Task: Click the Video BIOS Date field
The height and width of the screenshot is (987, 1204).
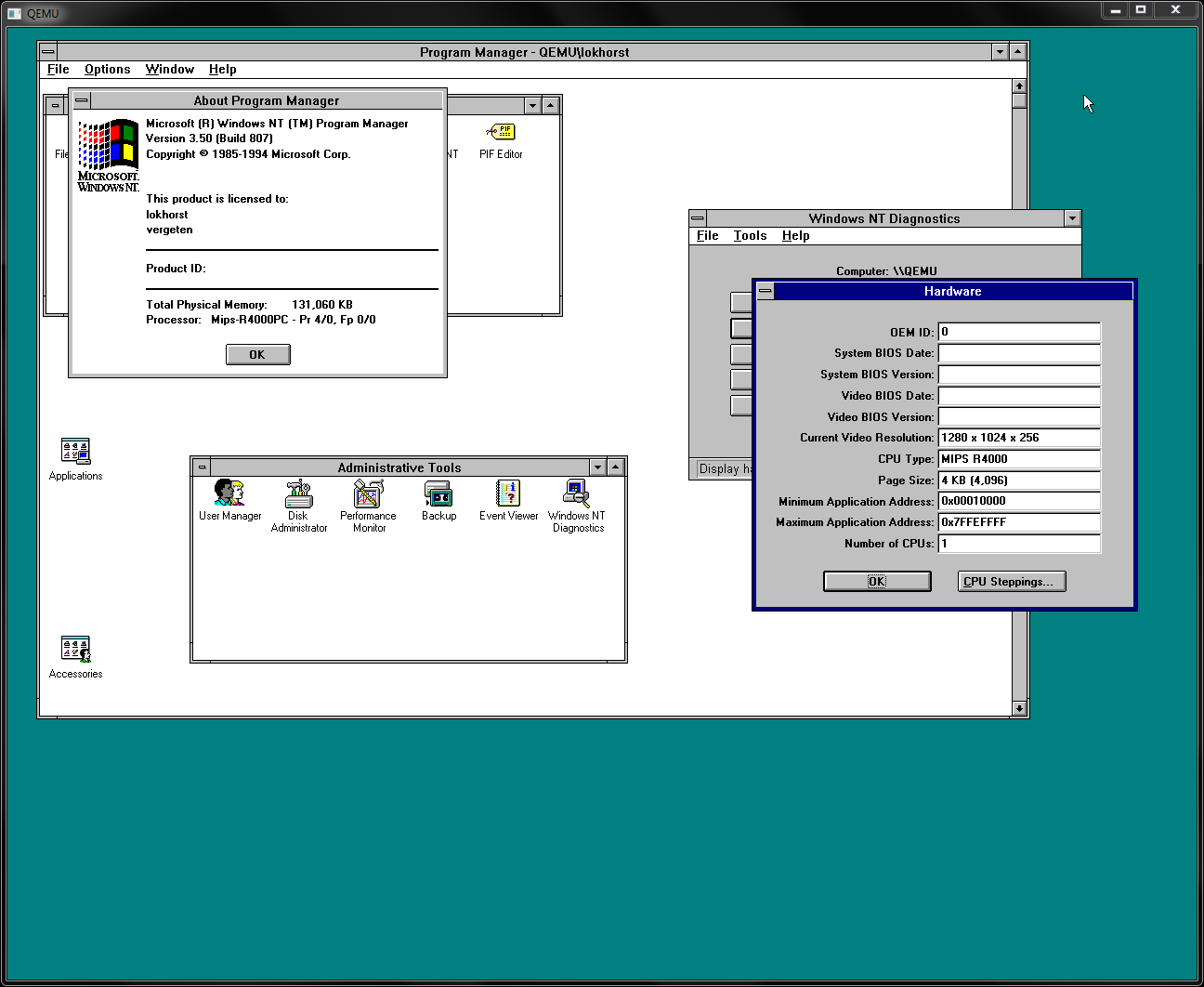Action: tap(1019, 396)
